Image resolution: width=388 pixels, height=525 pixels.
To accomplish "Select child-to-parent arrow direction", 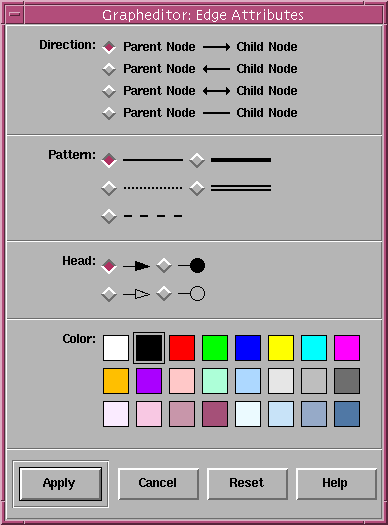I will (x=109, y=69).
